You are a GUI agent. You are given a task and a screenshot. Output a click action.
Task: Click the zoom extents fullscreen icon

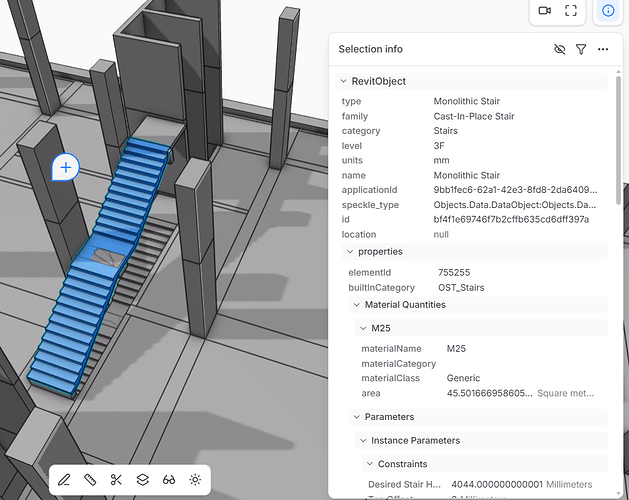[571, 10]
